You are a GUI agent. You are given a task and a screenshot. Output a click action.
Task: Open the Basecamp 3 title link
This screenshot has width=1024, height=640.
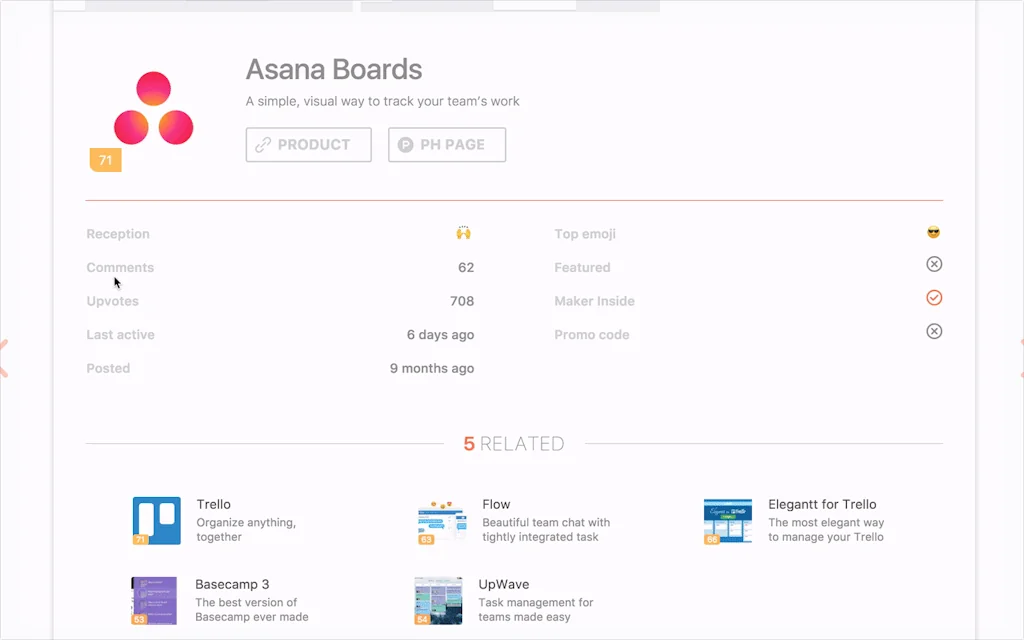(x=232, y=584)
